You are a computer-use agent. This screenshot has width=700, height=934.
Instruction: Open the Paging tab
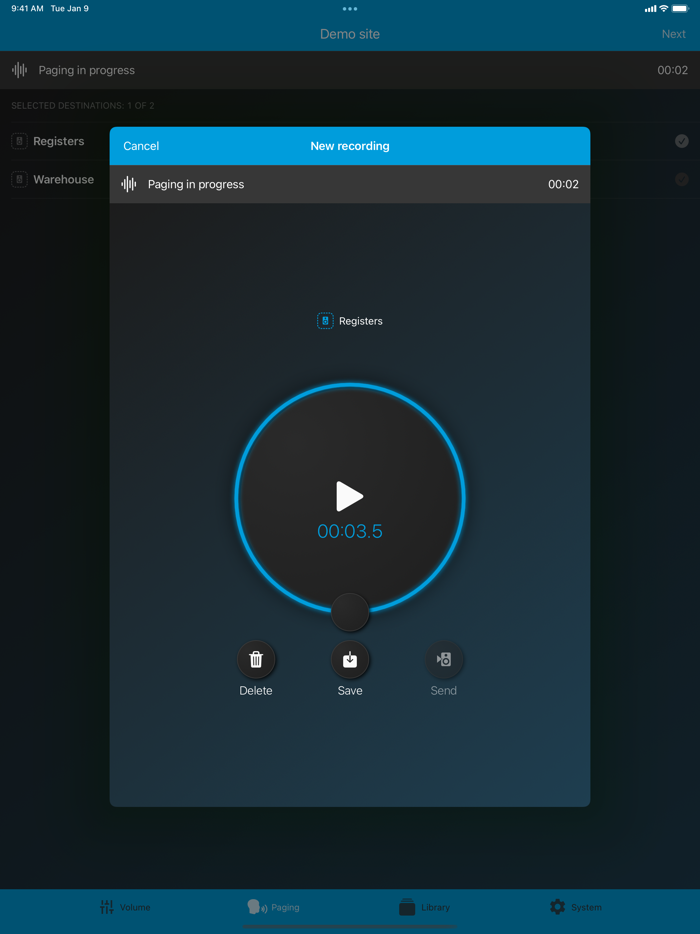tap(273, 907)
